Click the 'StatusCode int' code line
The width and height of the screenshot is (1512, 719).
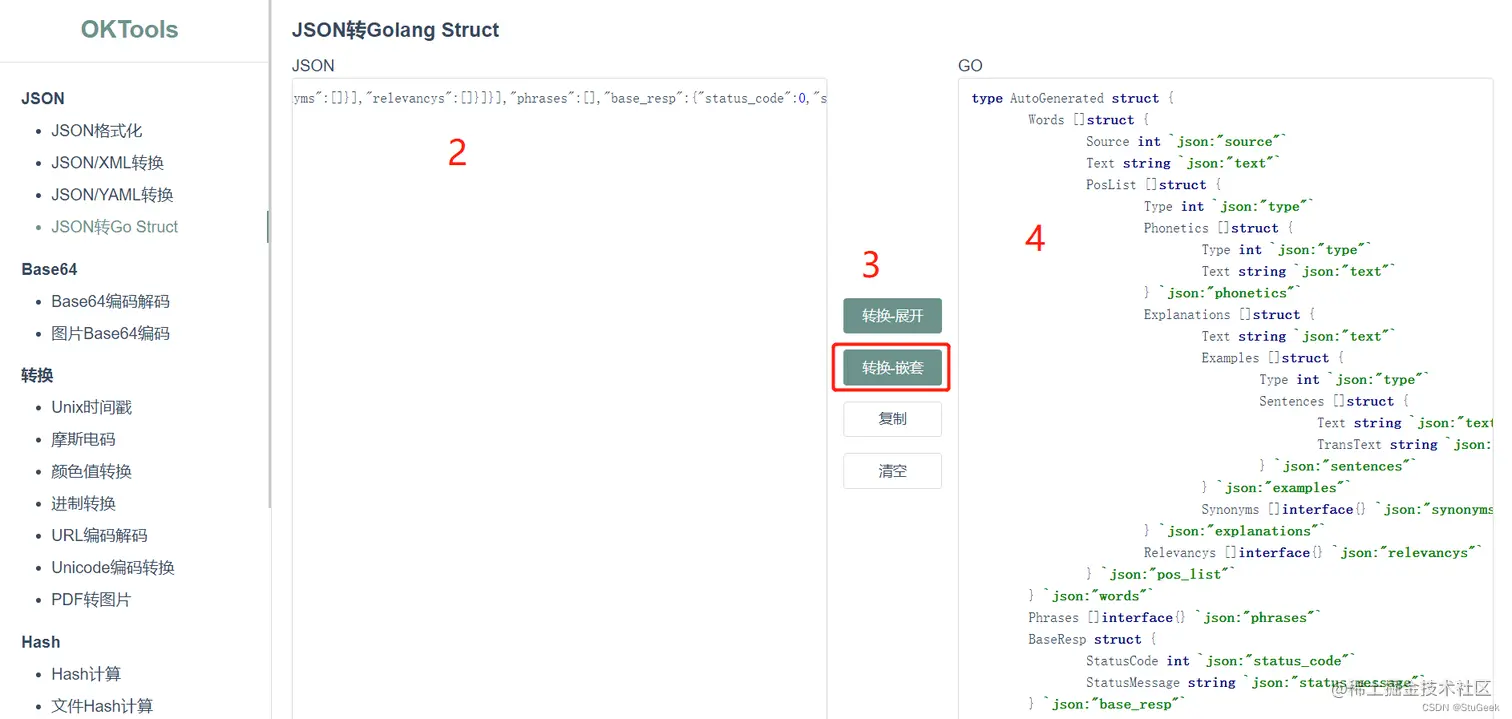1222,661
